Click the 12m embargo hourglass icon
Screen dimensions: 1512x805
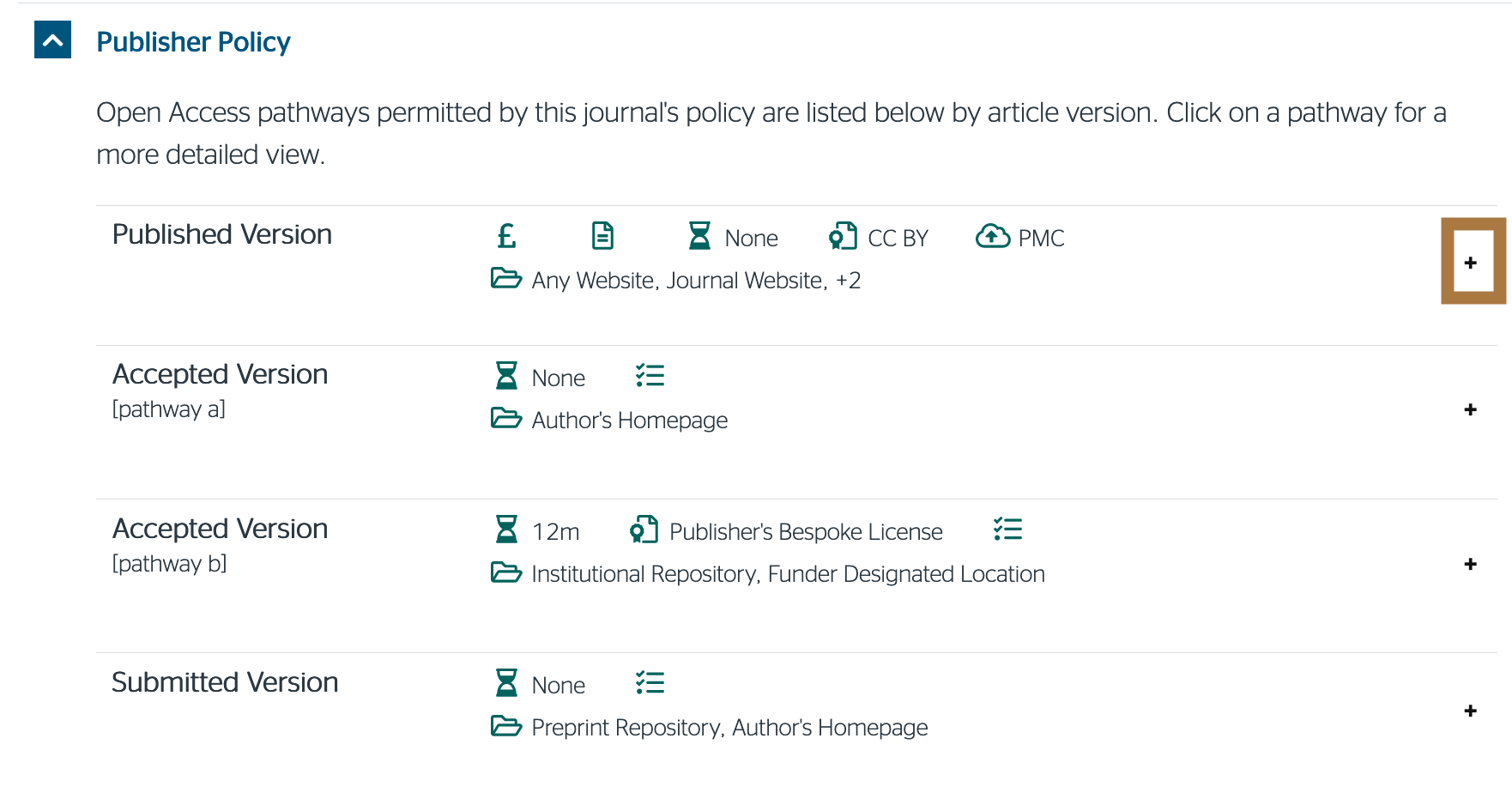click(506, 529)
